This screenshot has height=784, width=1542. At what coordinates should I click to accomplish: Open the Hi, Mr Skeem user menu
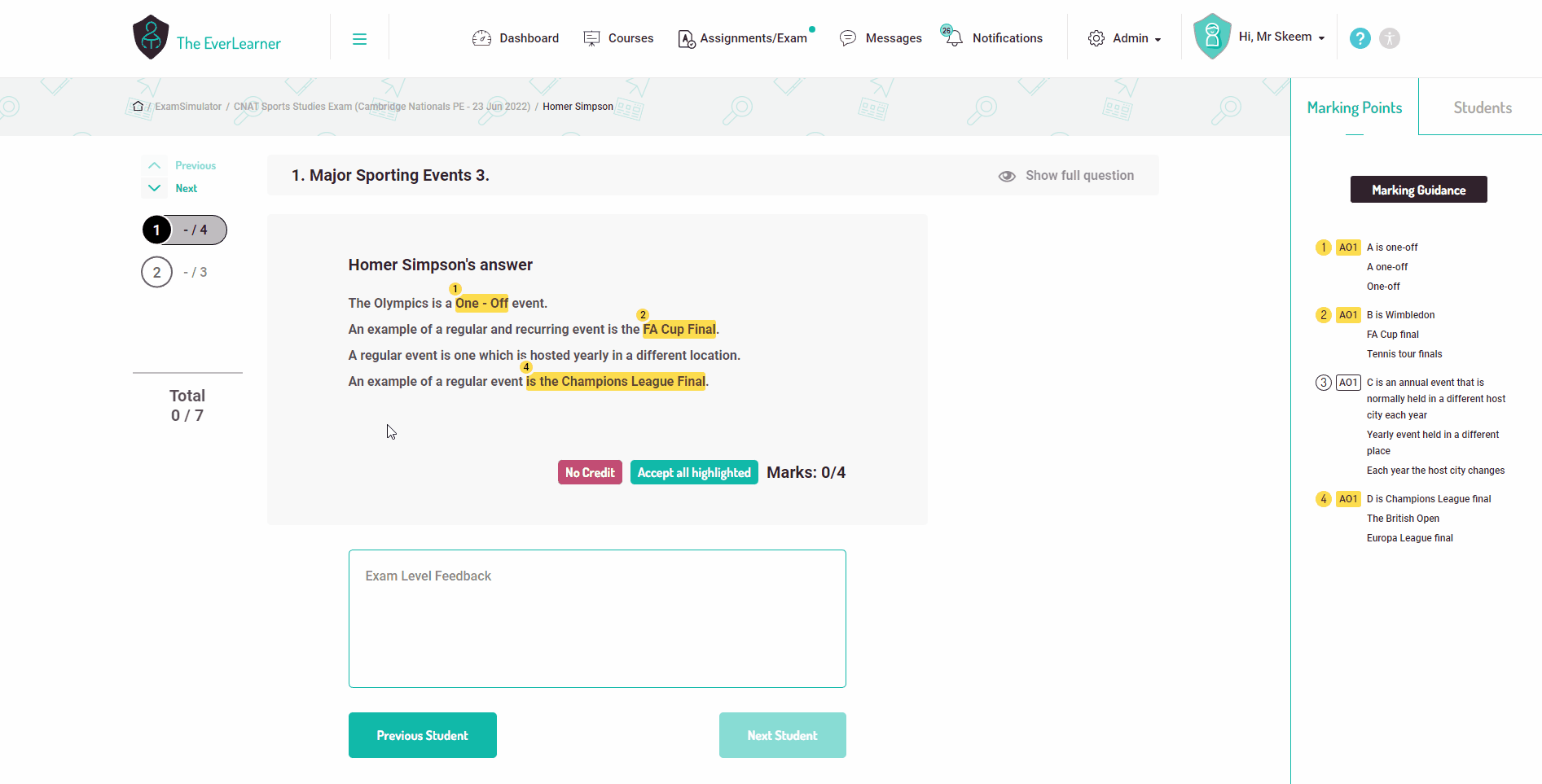[1281, 37]
